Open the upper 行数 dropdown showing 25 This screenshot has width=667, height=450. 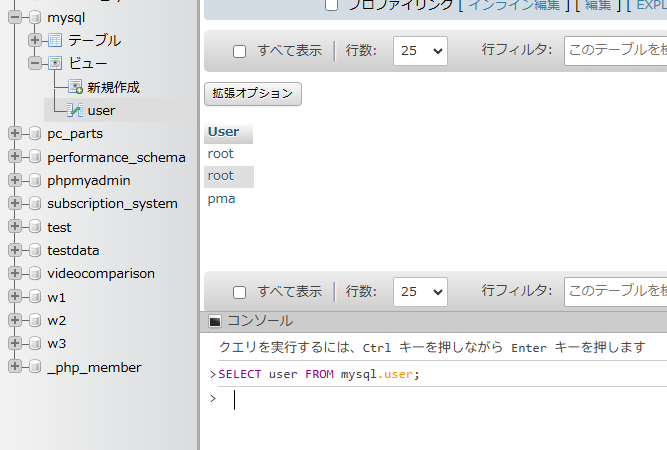pyautogui.click(x=420, y=51)
